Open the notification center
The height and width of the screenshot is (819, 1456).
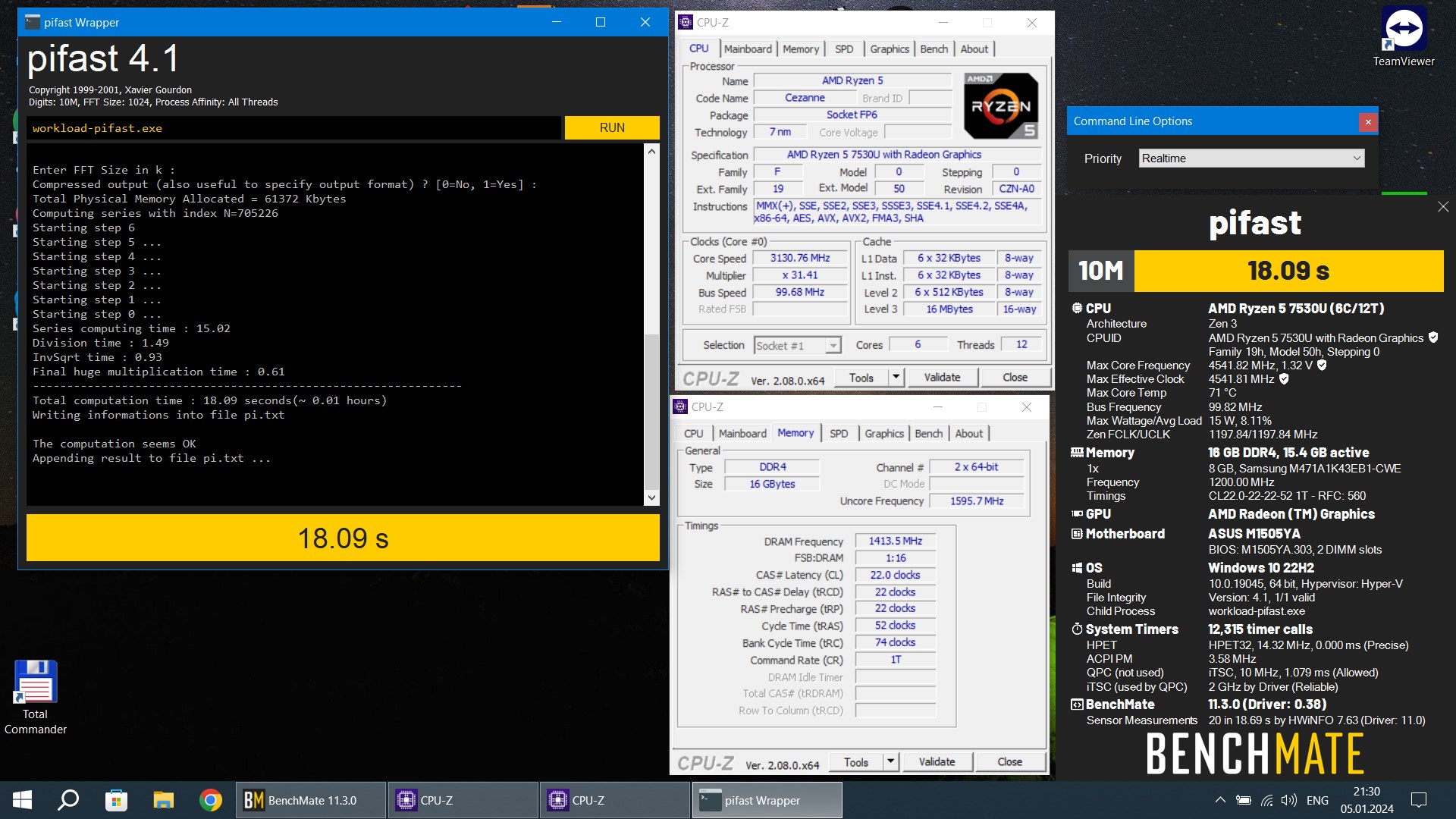(1418, 800)
